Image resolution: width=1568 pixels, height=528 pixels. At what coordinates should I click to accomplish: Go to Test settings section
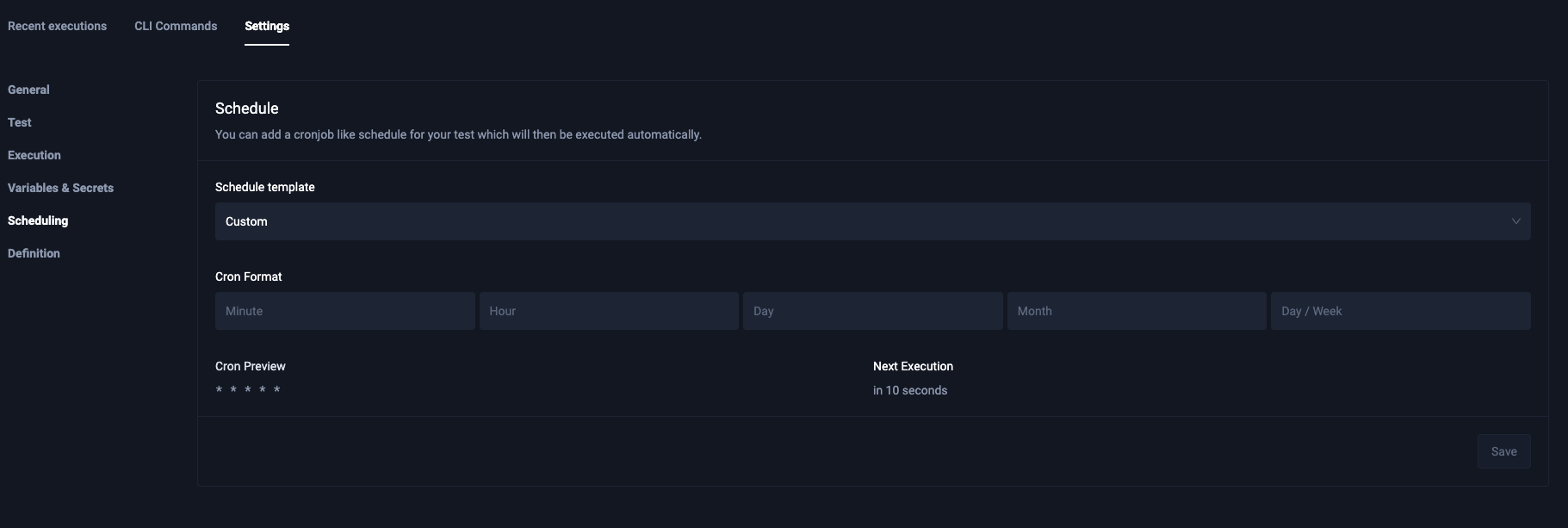pyautogui.click(x=20, y=122)
